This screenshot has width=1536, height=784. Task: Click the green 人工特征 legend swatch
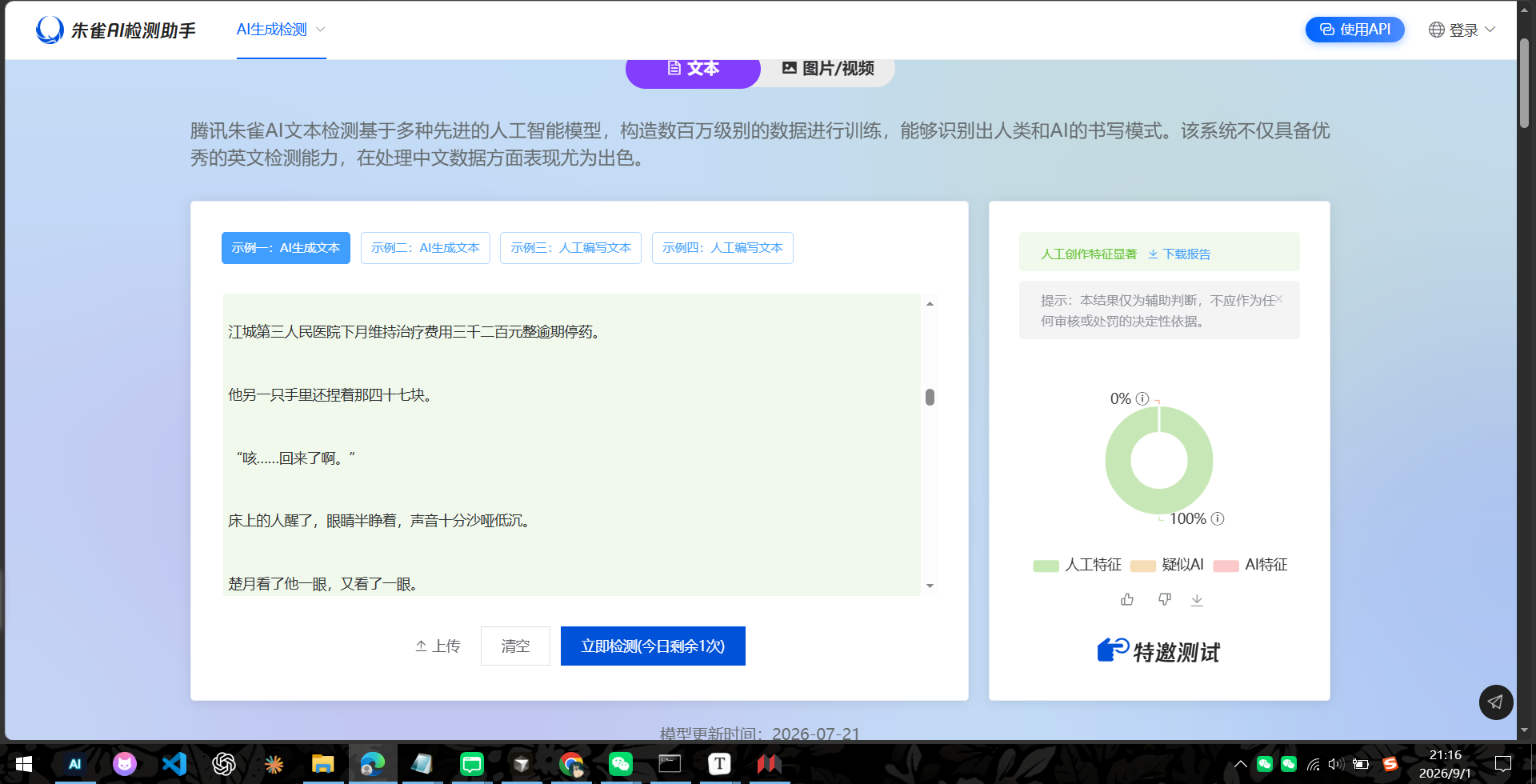click(x=1046, y=566)
